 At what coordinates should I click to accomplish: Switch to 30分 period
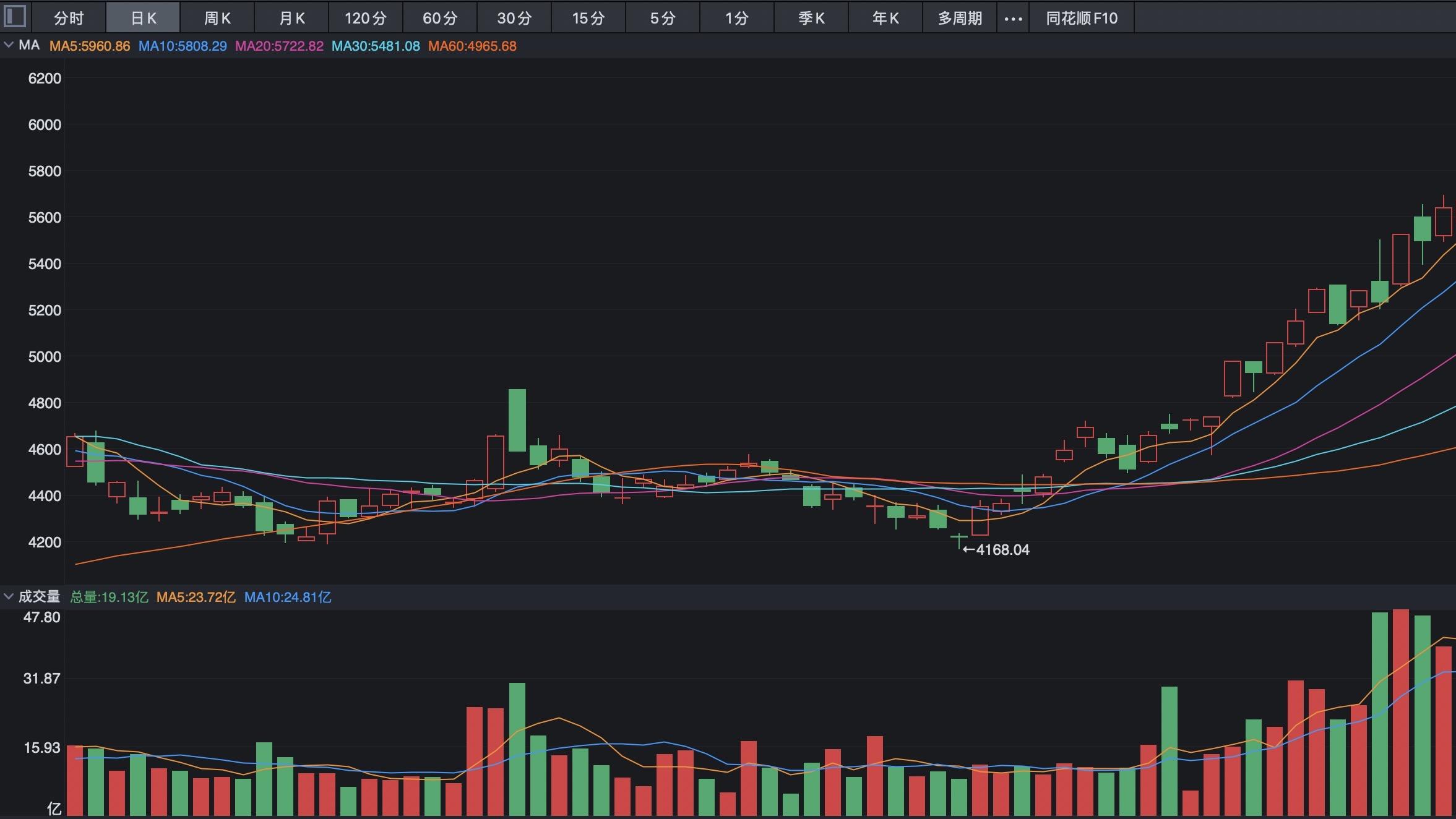(x=514, y=17)
